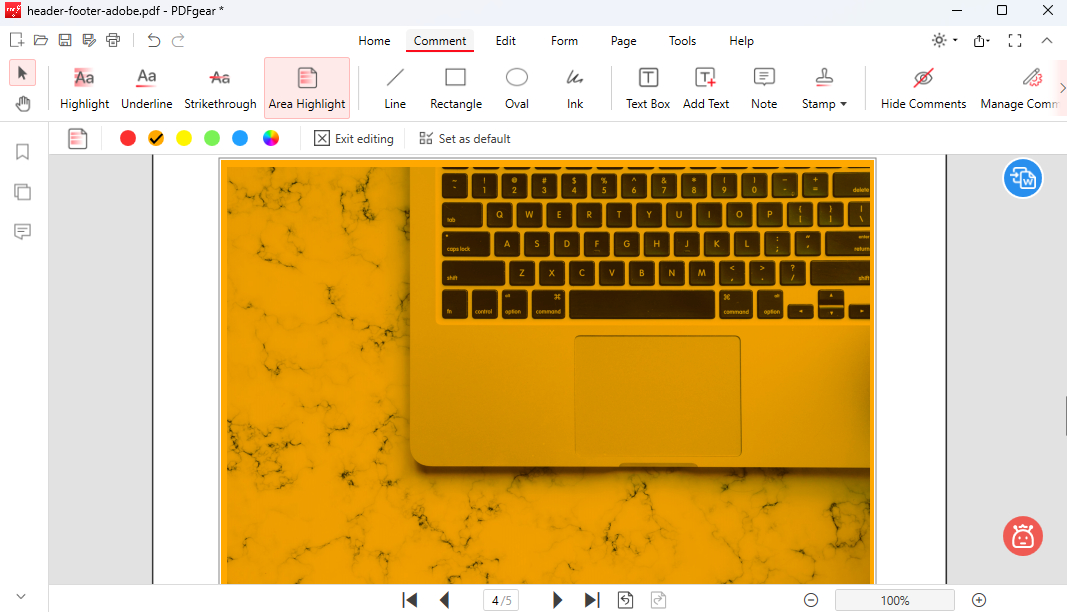Image resolution: width=1067 pixels, height=612 pixels.
Task: Pick the Strikethrough text tool
Action: [220, 88]
